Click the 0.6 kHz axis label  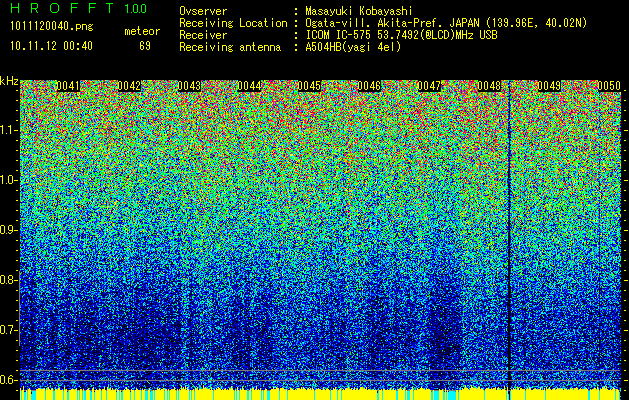tap(9, 380)
